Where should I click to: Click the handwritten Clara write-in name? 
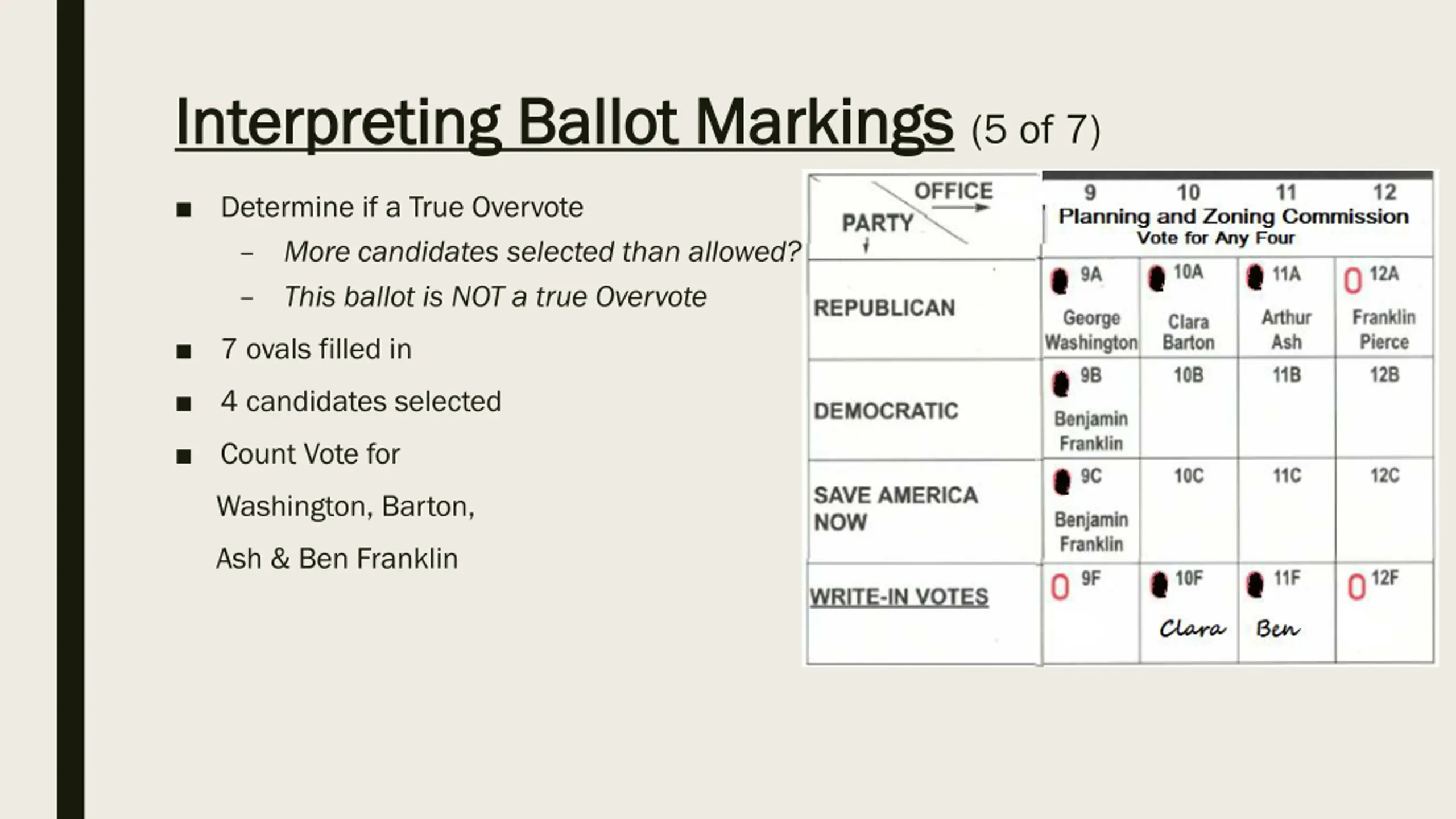pos(1192,629)
